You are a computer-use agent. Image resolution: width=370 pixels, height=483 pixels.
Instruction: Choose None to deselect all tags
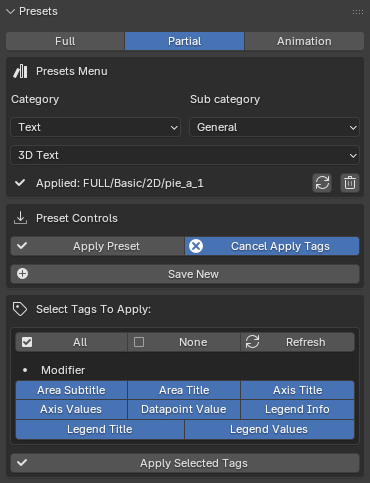184,342
